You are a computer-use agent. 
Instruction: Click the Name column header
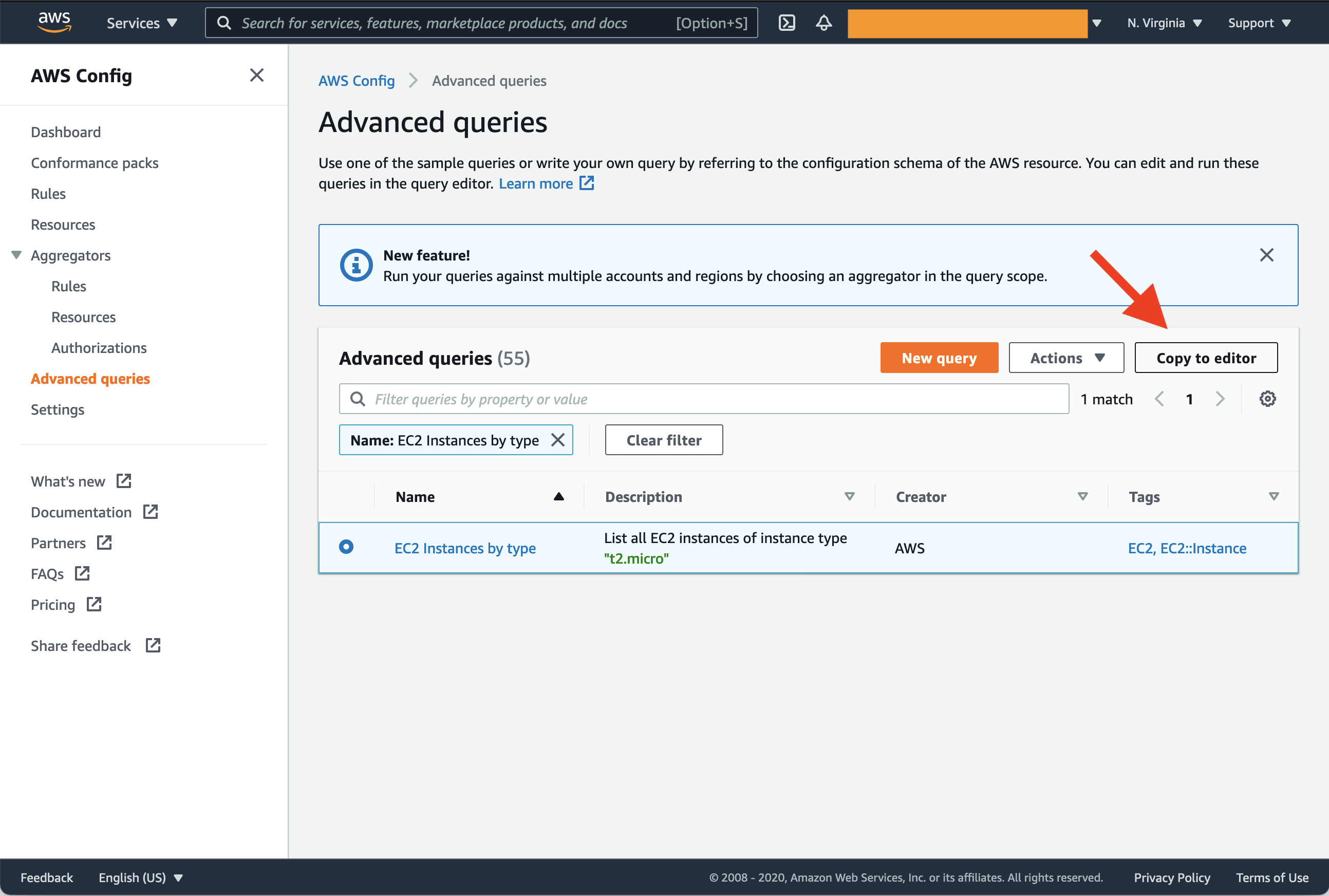(x=416, y=497)
